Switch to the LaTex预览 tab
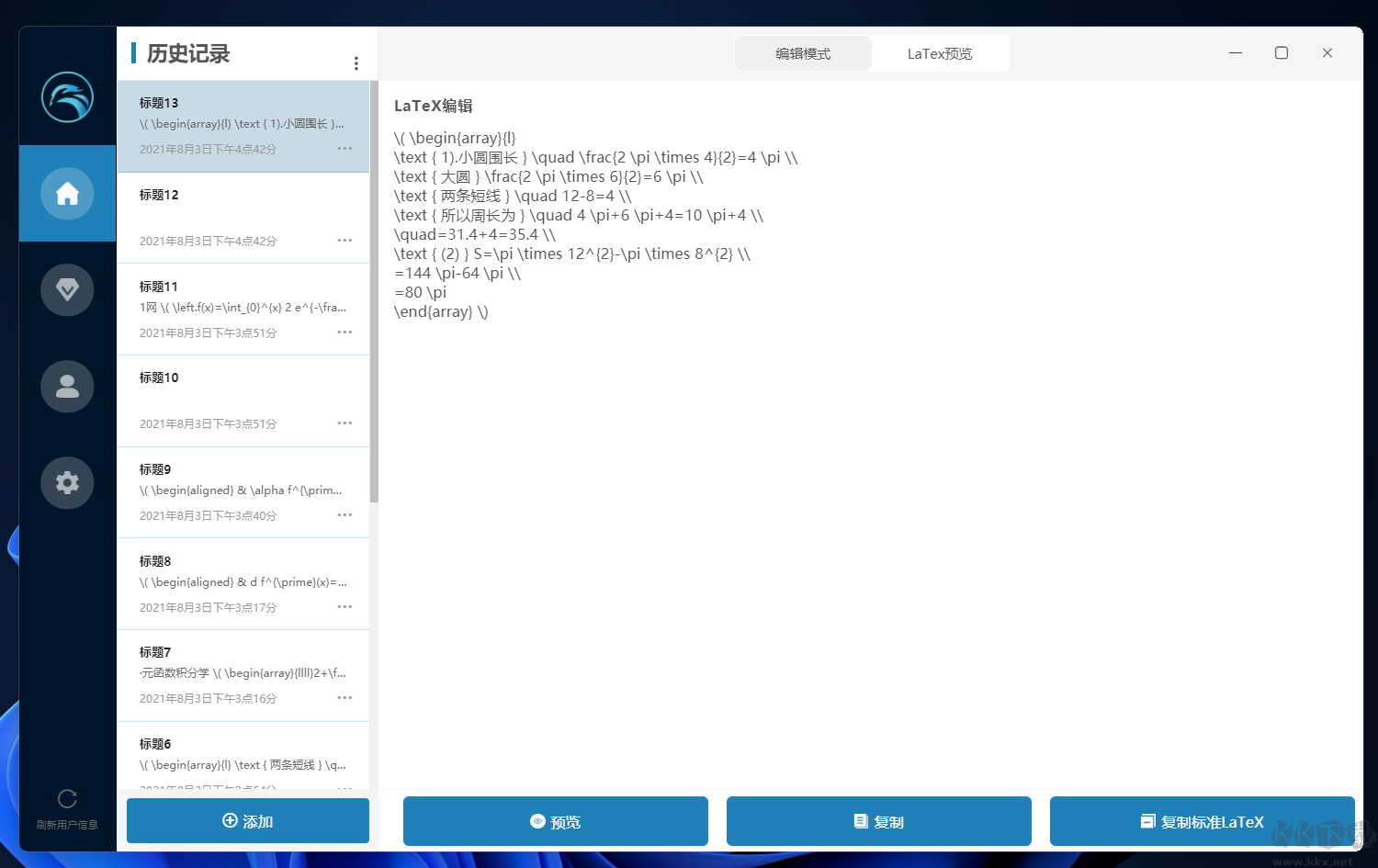1378x868 pixels. coord(940,53)
